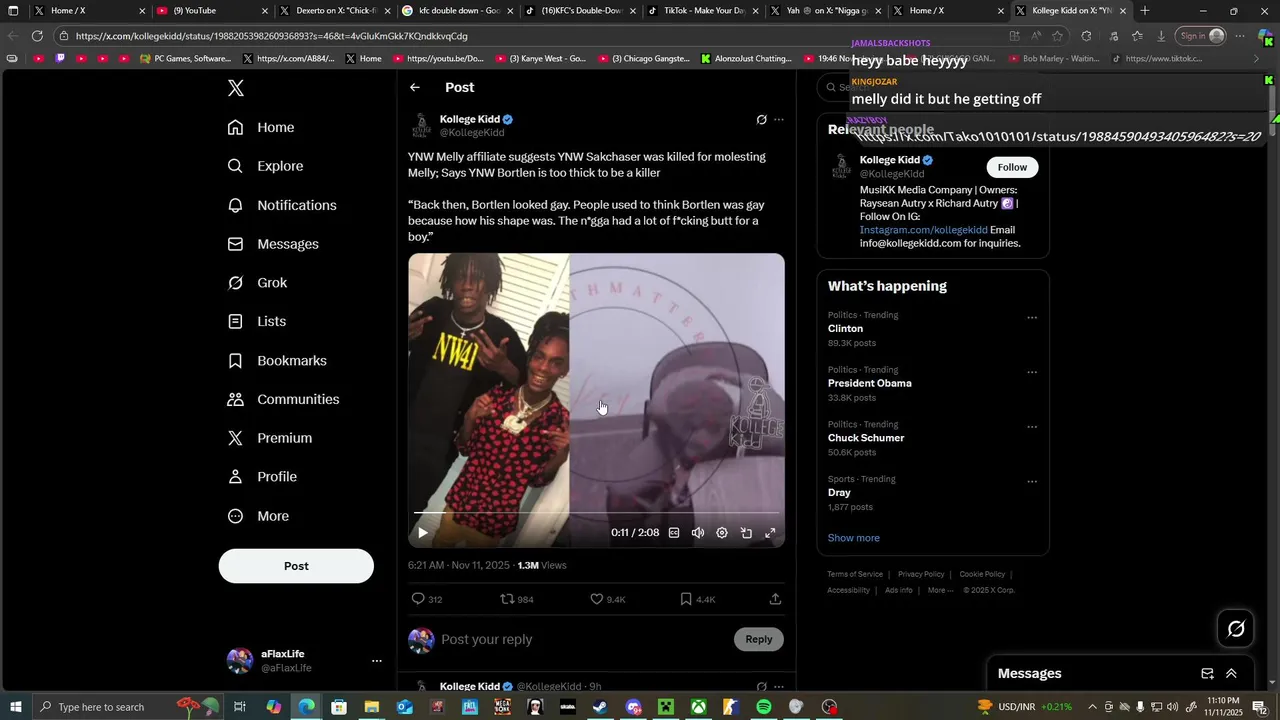The image size is (1280, 720).
Task: Open Premium in the sidebar
Action: pyautogui.click(x=270, y=438)
